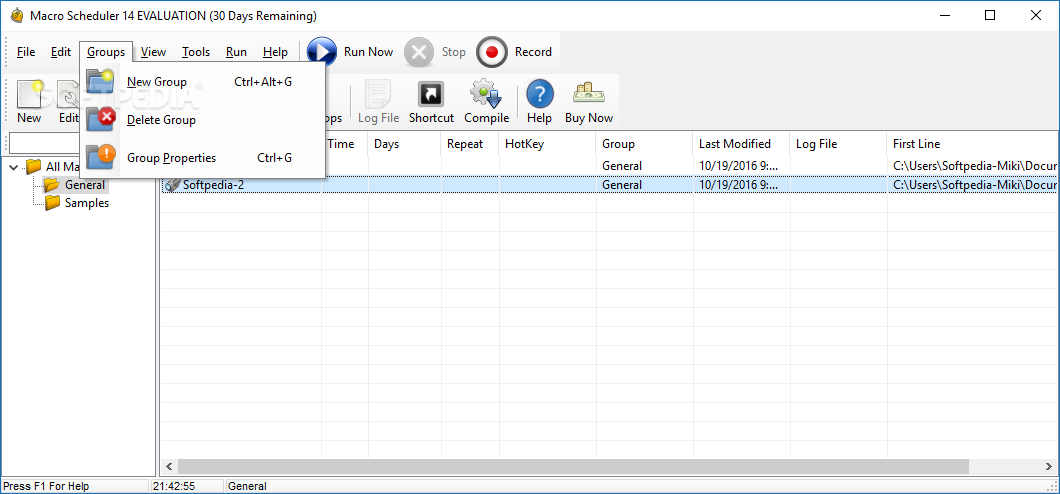1060x494 pixels.
Task: Maximize the Macro Scheduler window
Action: point(990,16)
